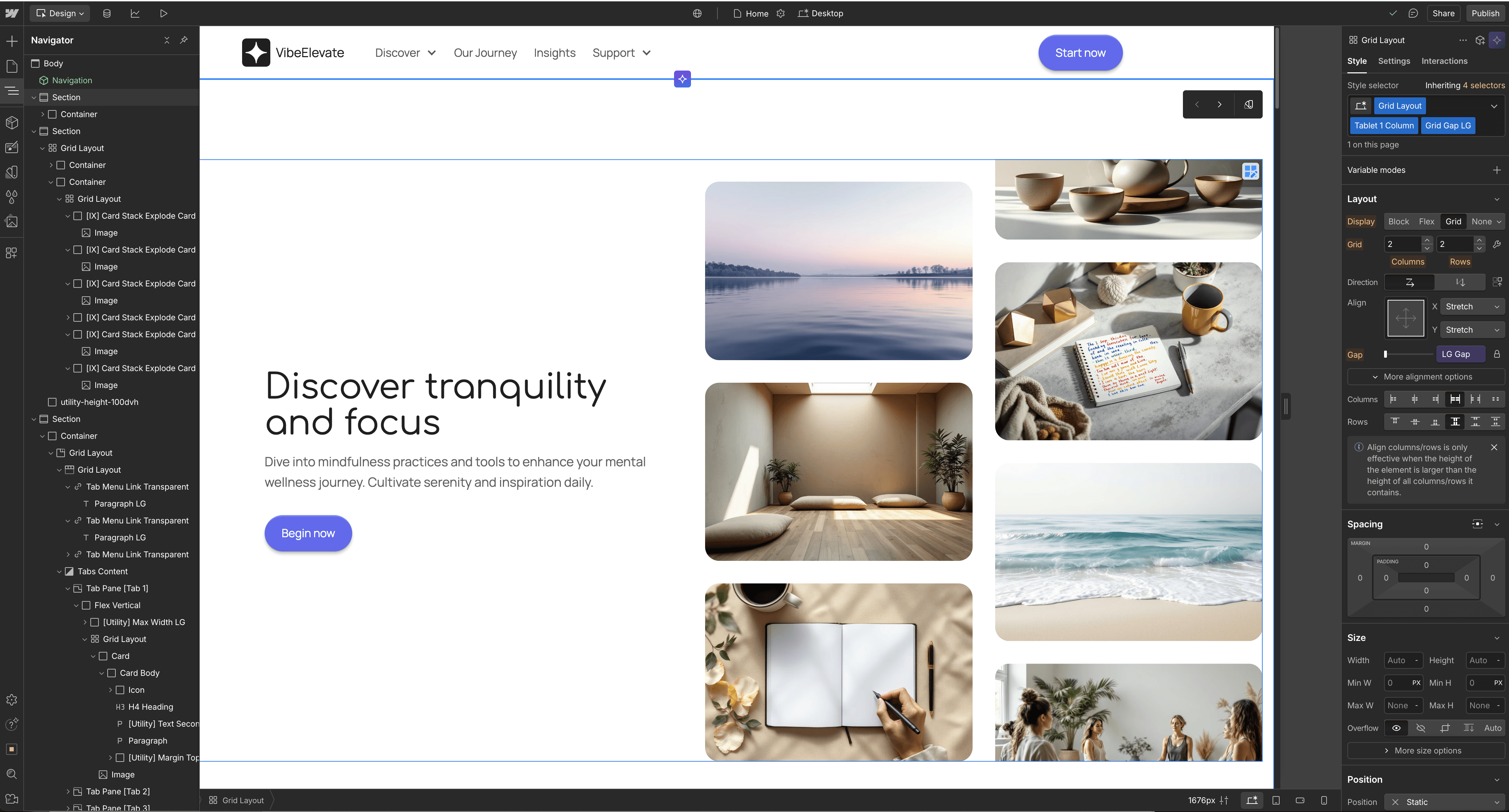Switch to the Interactions tab
Image resolution: width=1509 pixels, height=812 pixels.
[1444, 61]
